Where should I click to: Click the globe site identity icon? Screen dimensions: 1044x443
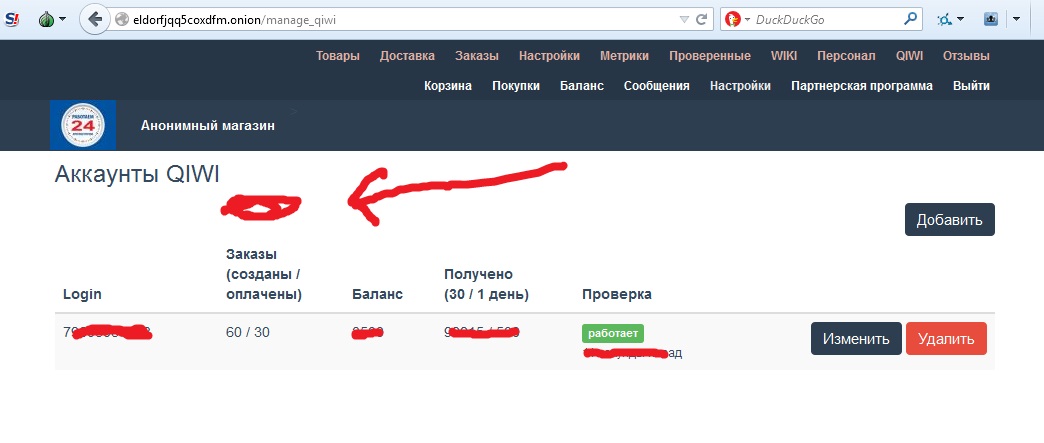121,20
